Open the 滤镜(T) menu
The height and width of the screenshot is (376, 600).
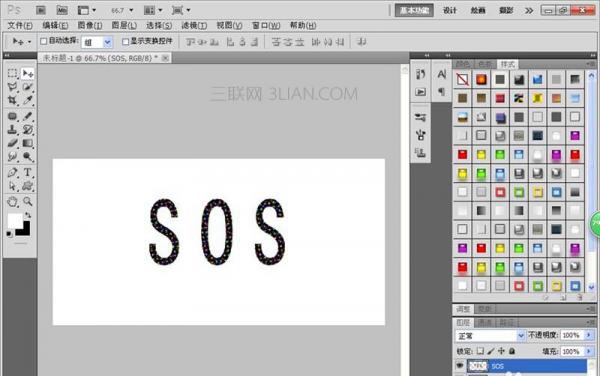(194, 26)
